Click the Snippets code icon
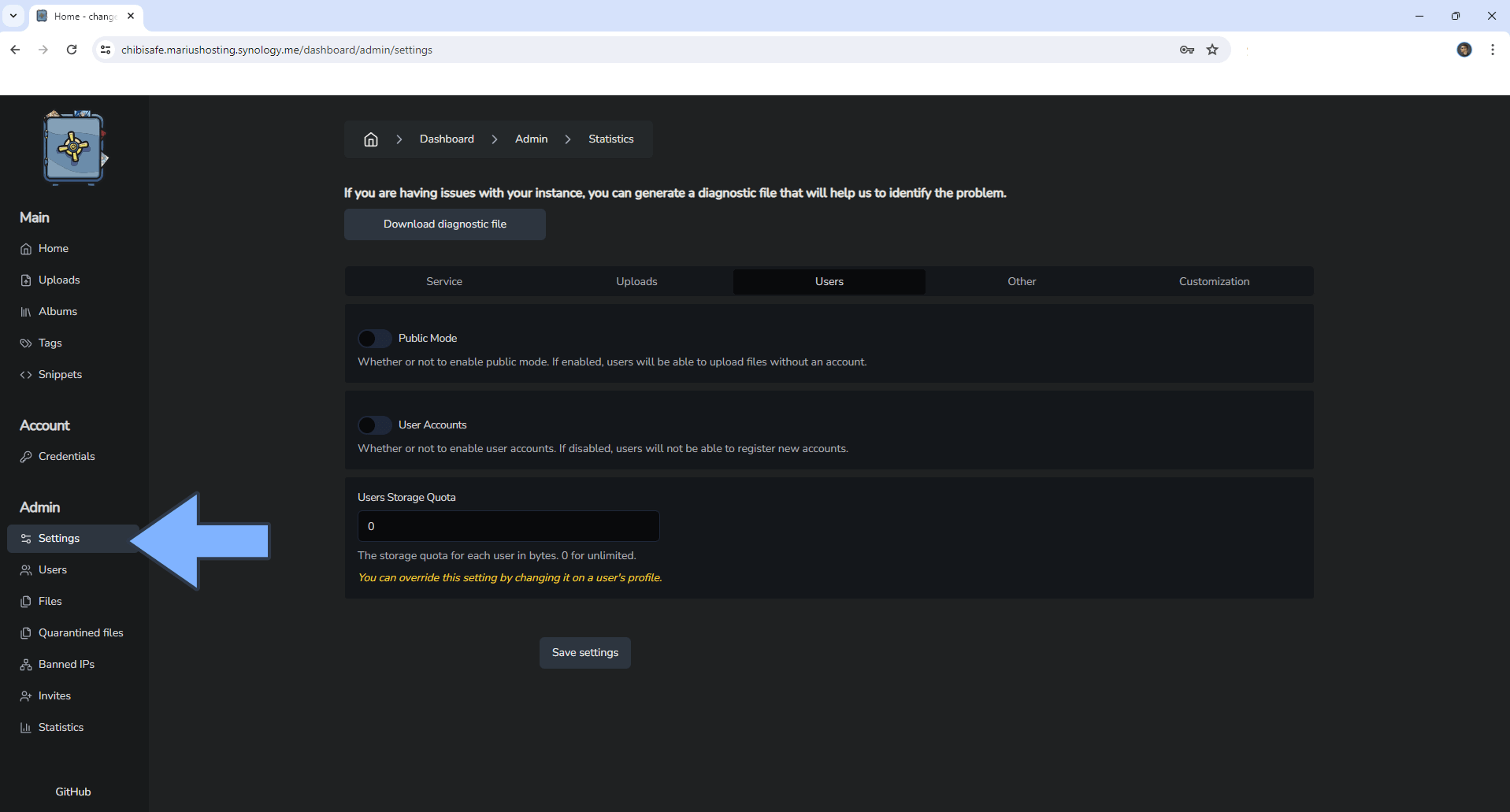The image size is (1510, 812). [x=26, y=374]
